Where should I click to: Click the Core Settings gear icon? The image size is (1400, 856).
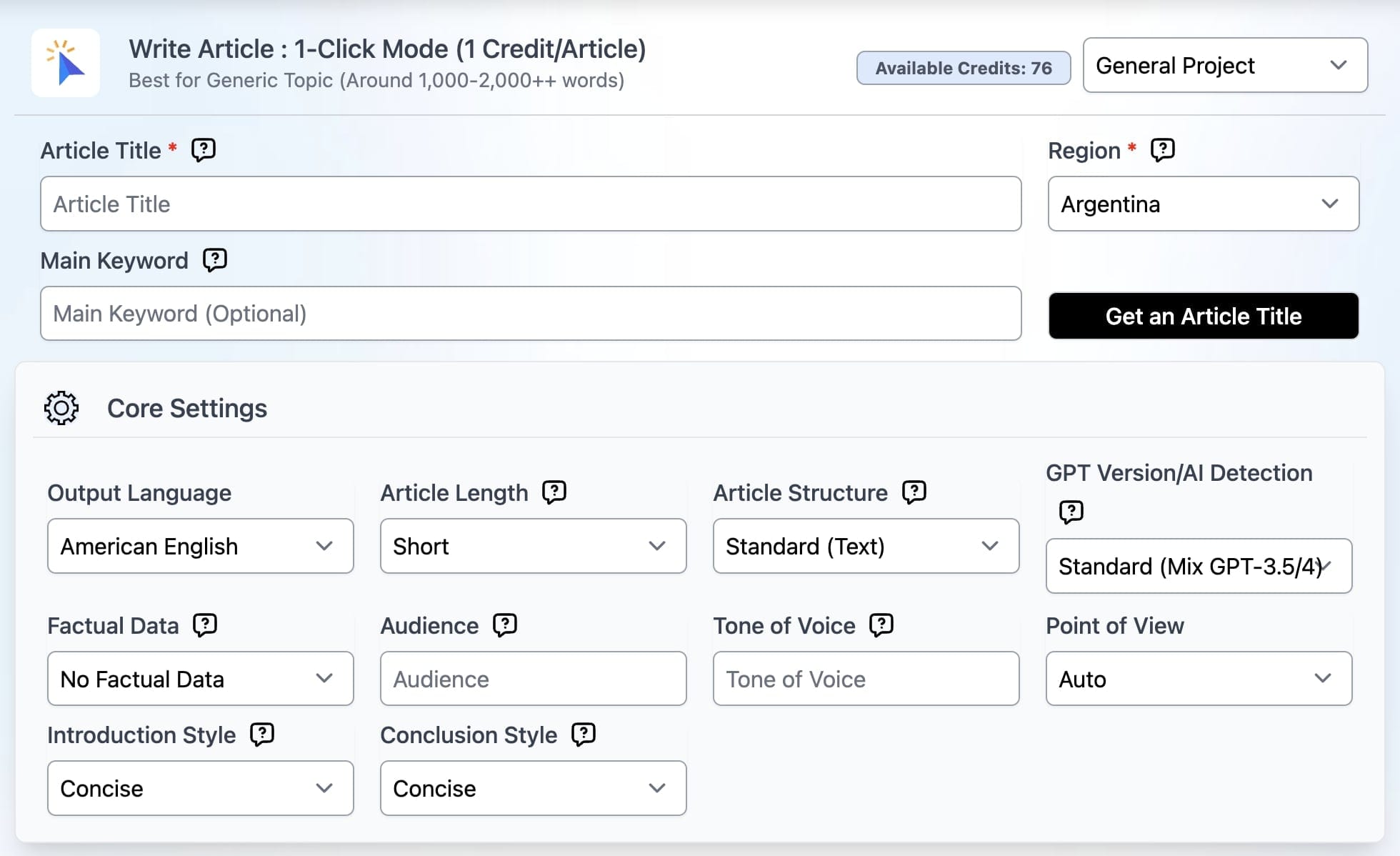(x=61, y=407)
